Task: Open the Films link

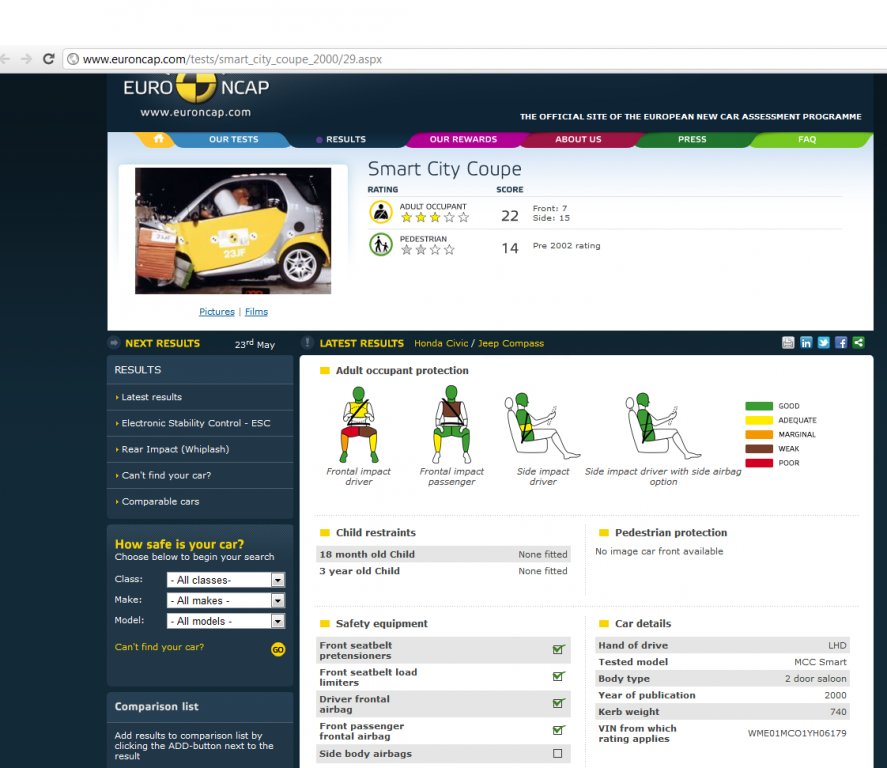Action: (x=256, y=312)
